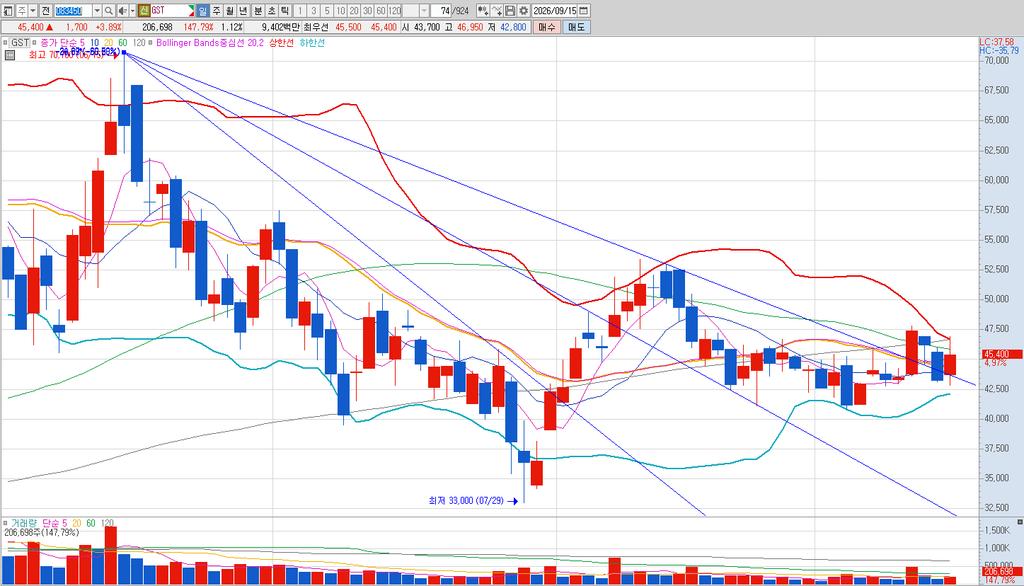This screenshot has height=586, width=1024.
Task: Click the small square marker at the volume panel's right edge
Action: pyautogui.click(x=1019, y=523)
